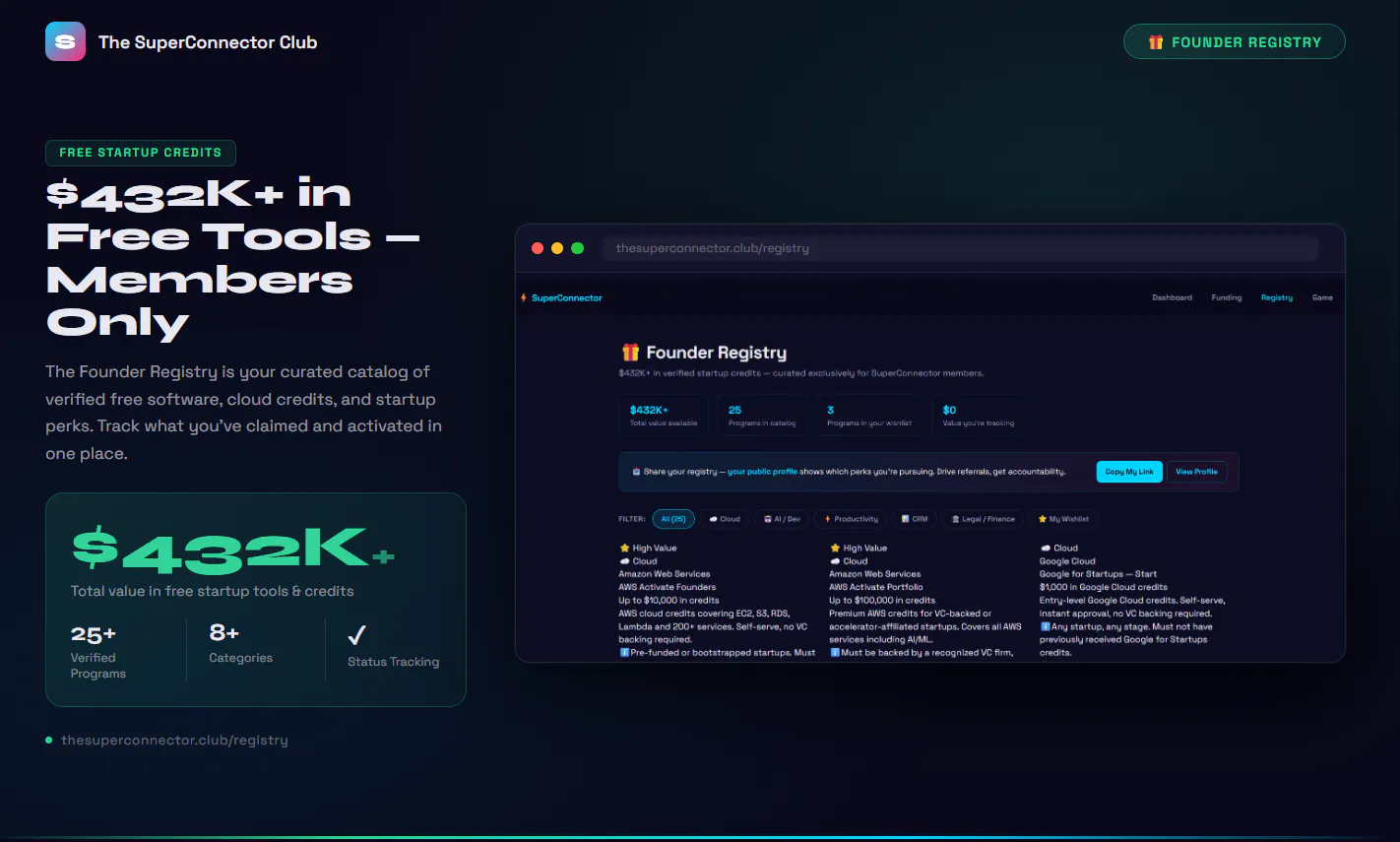Click 'Total value in free startup tools & credits'
1400x842 pixels.
[x=212, y=591]
